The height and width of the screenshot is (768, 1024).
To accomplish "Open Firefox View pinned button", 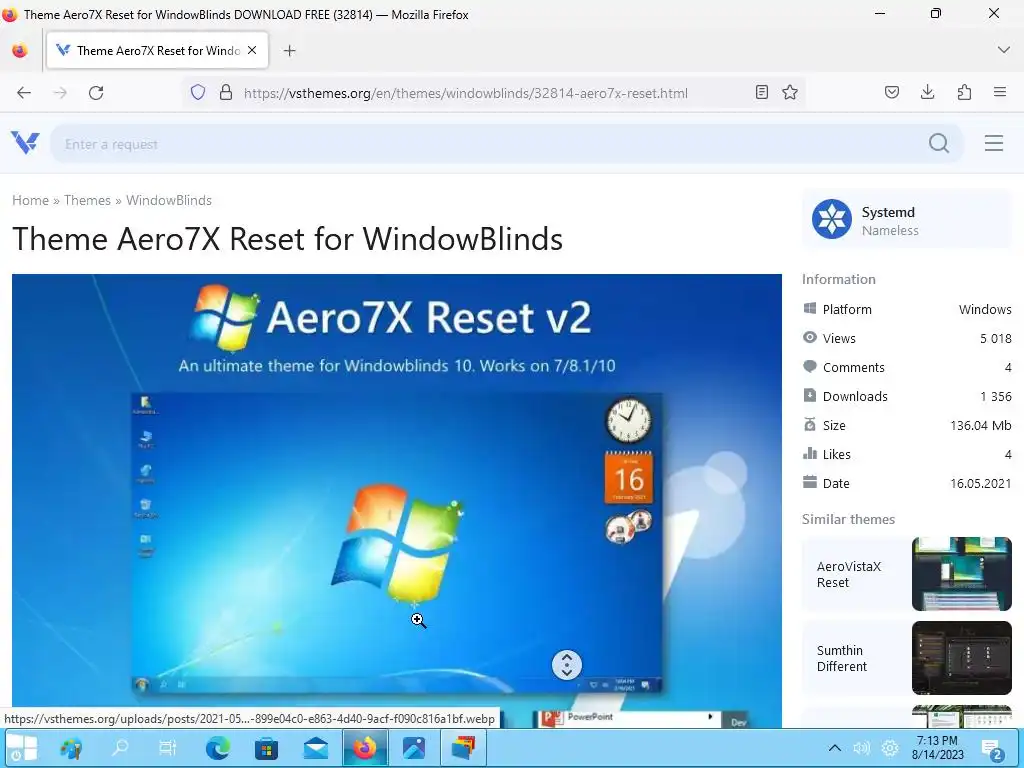I will coord(20,50).
